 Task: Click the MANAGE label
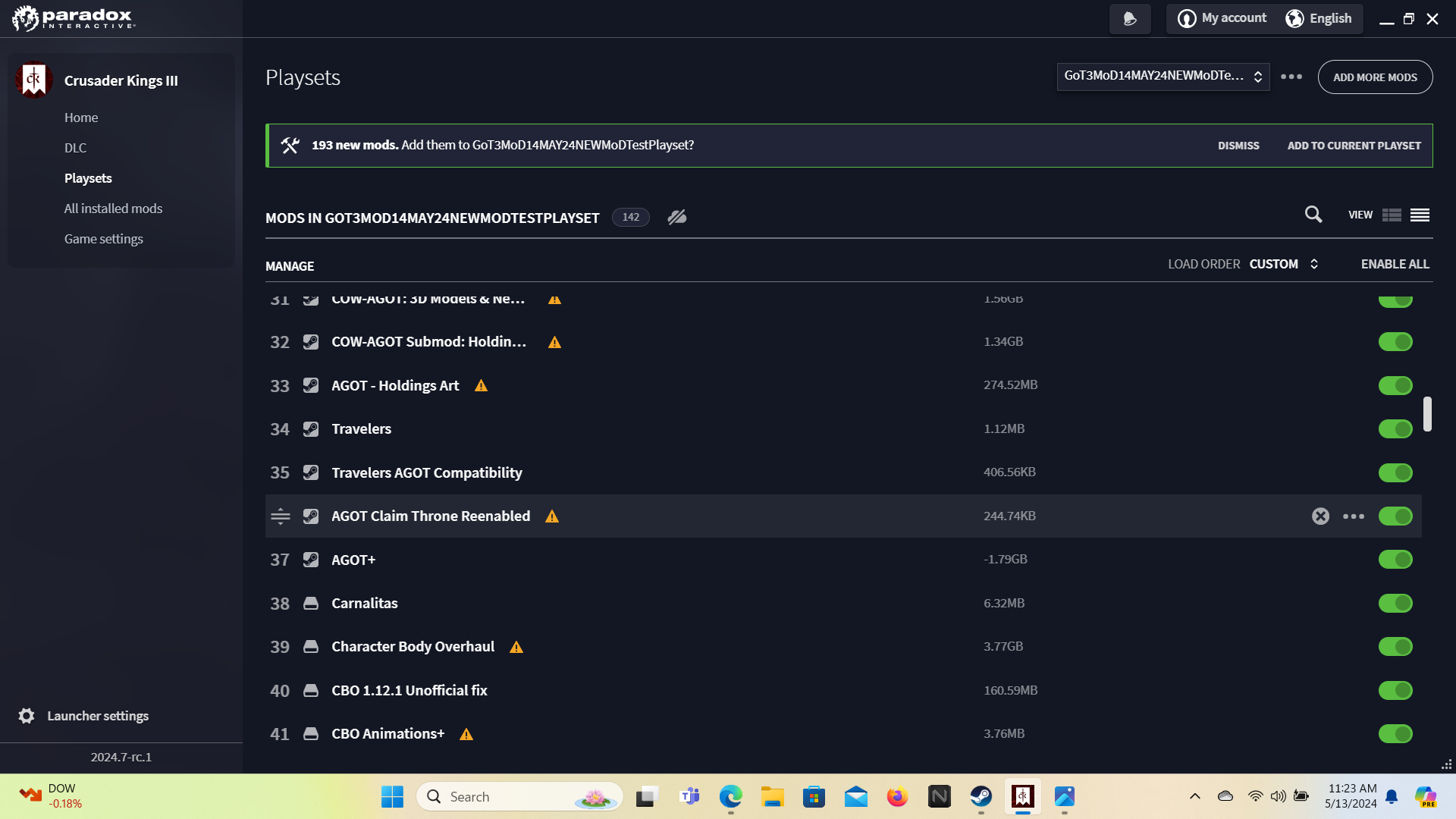(x=290, y=266)
